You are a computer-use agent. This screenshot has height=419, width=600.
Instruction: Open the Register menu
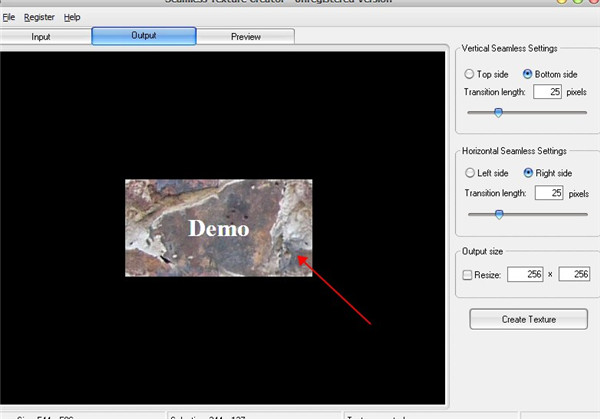[x=39, y=17]
